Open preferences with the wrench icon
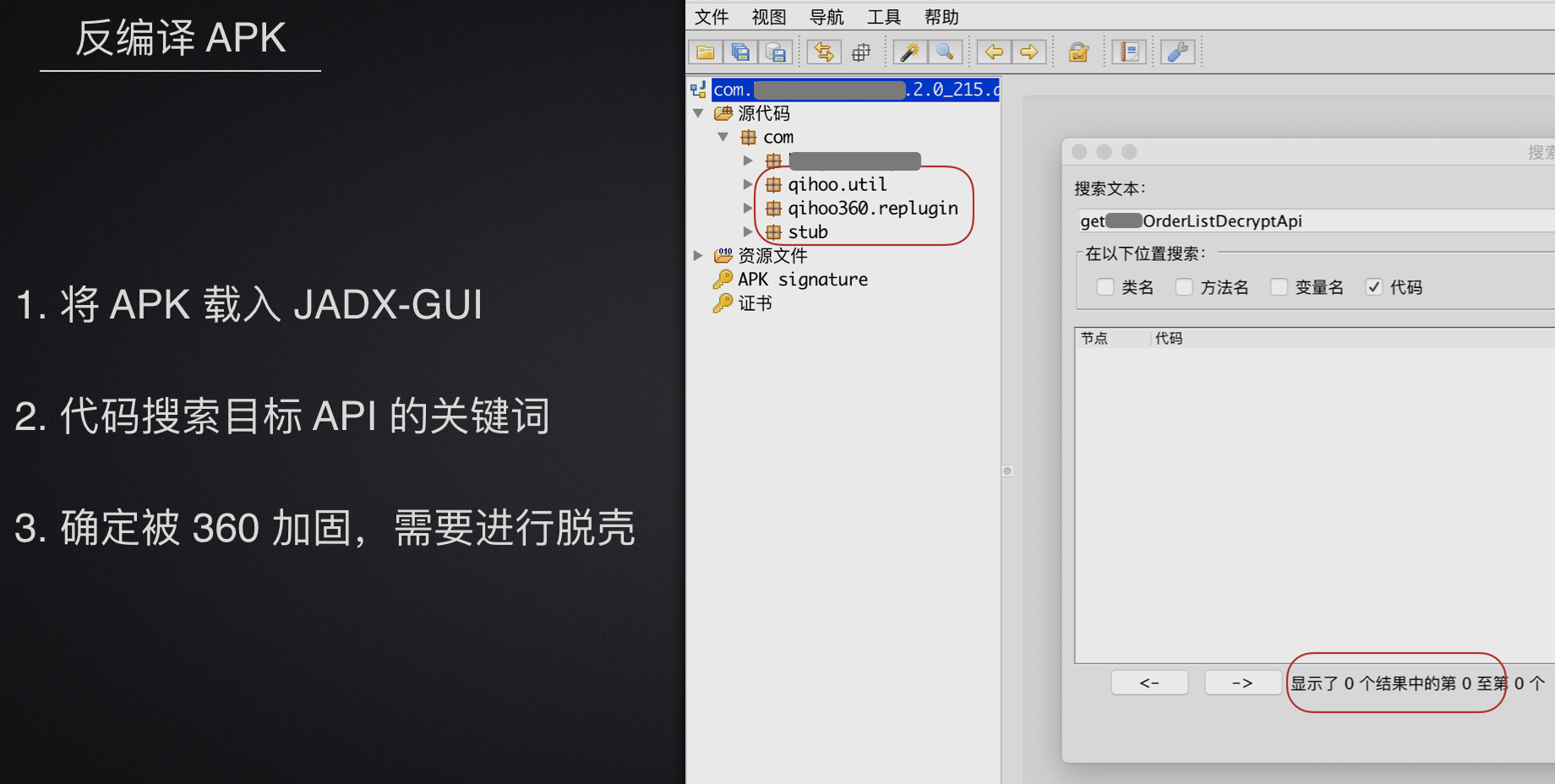The height and width of the screenshot is (784, 1555). pyautogui.click(x=1177, y=52)
